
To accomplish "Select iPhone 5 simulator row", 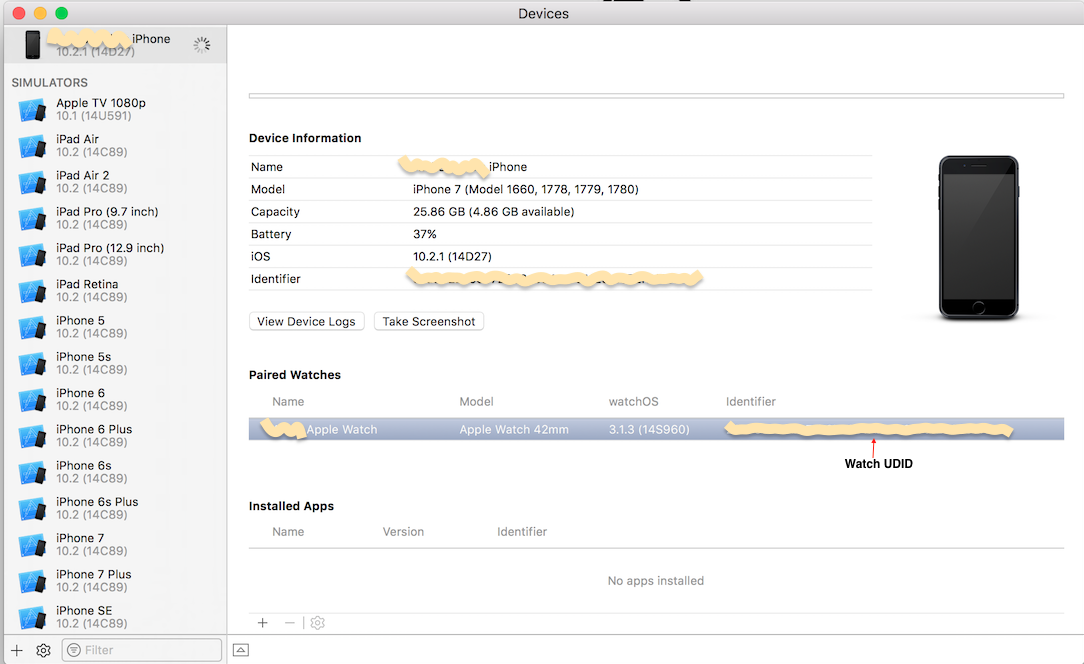I will coord(115,326).
